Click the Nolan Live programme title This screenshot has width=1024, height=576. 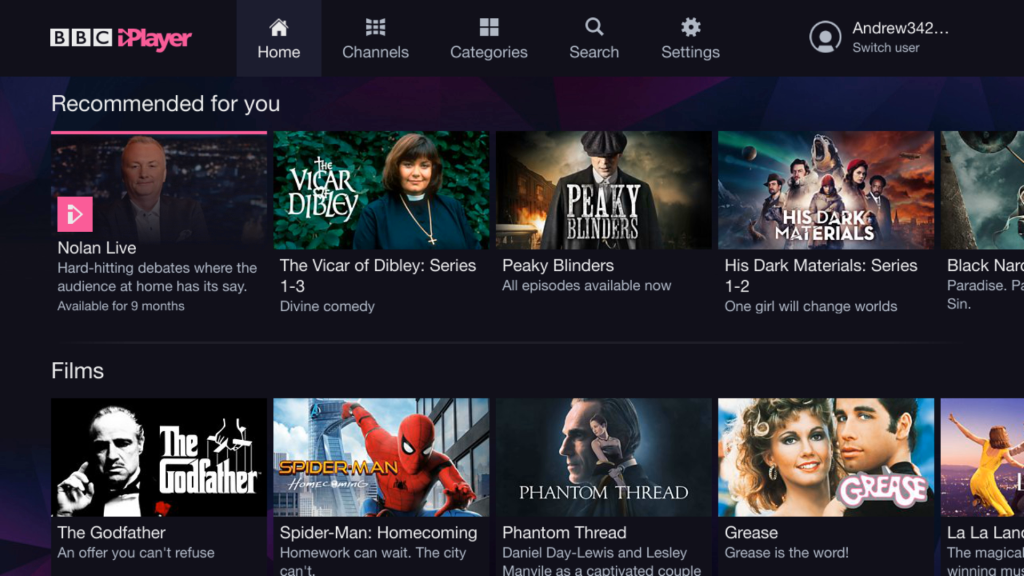pyautogui.click(x=97, y=248)
